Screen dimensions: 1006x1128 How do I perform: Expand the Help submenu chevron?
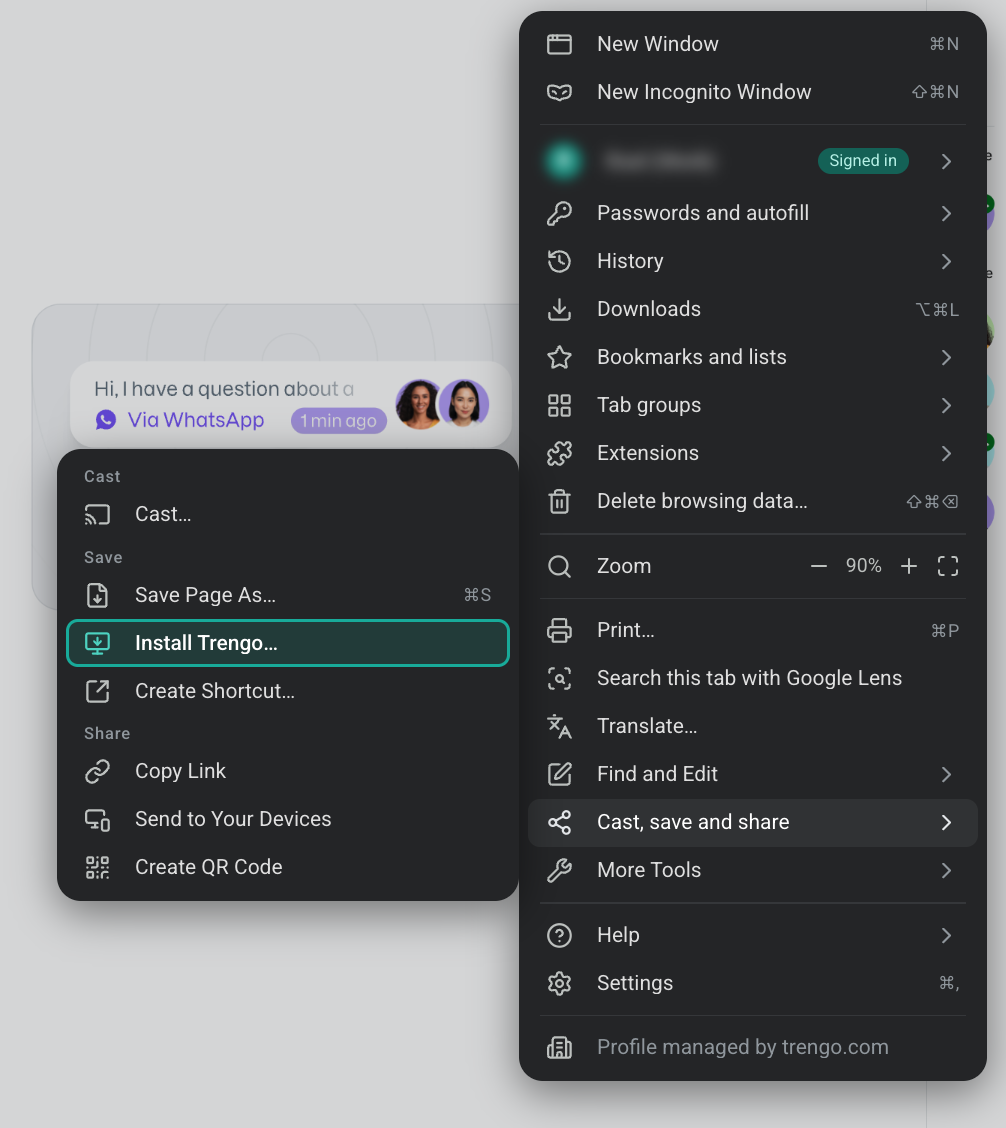tap(946, 935)
